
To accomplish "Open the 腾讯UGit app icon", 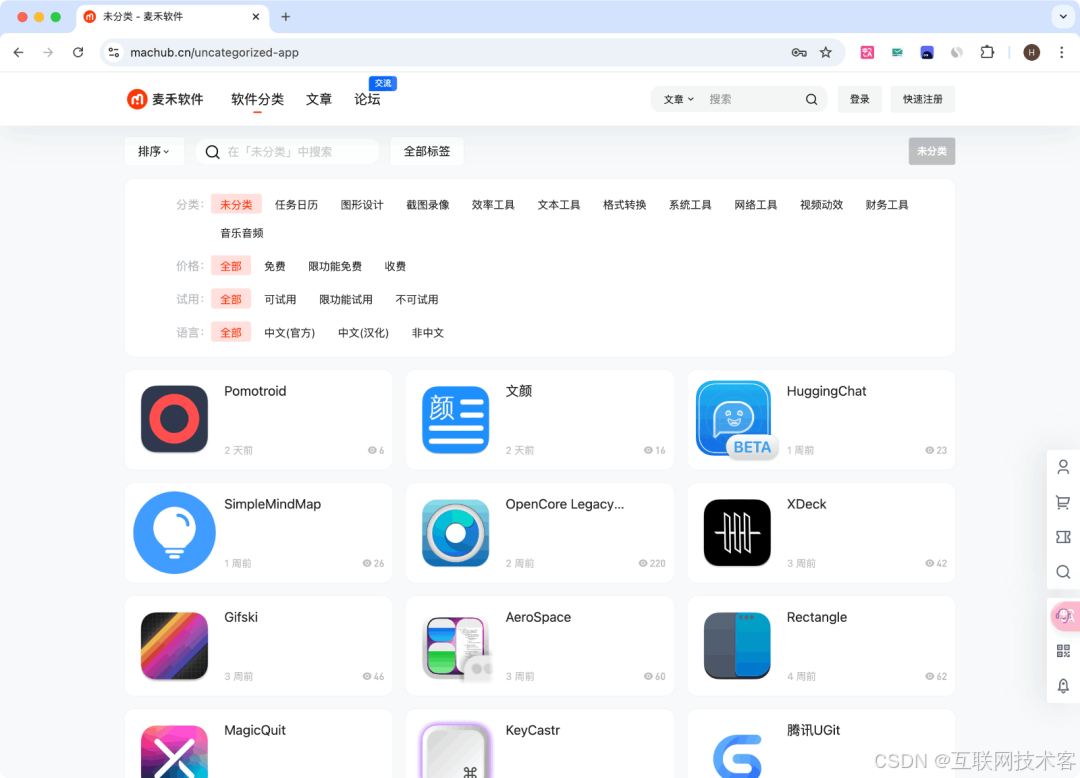I will (x=737, y=755).
